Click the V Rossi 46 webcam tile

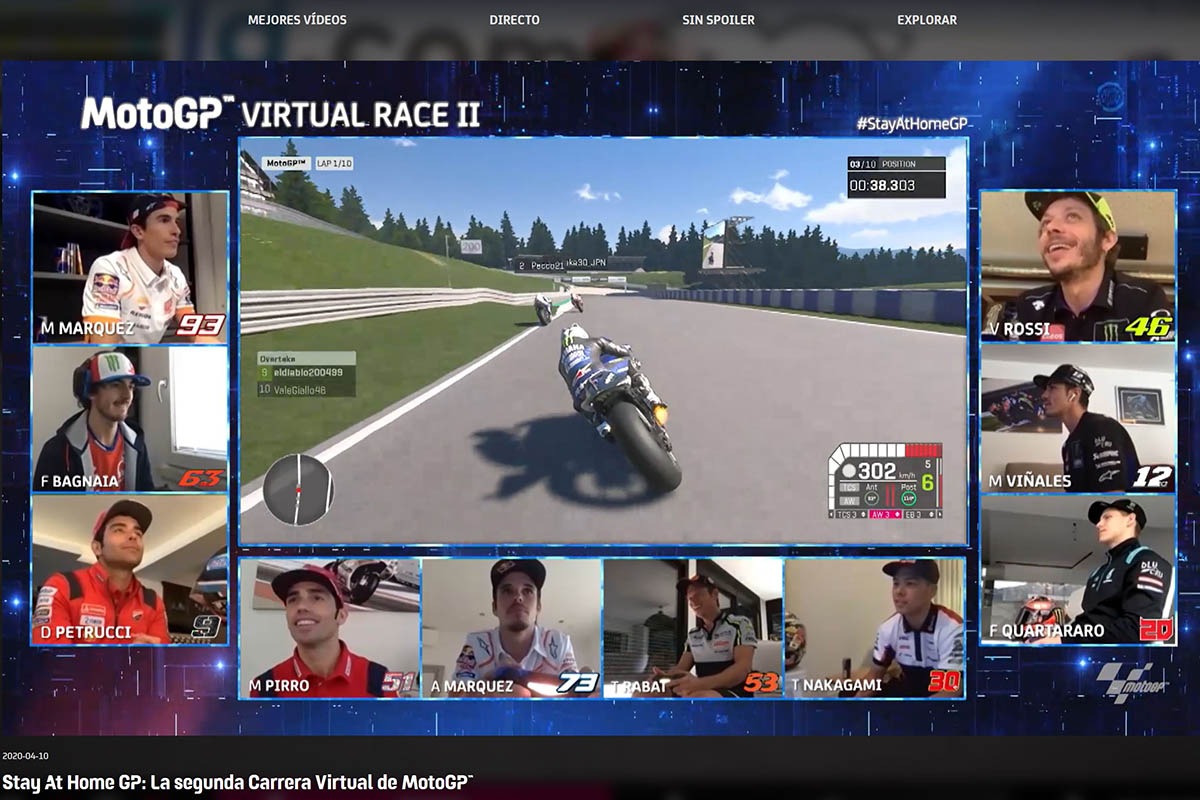coord(1077,265)
